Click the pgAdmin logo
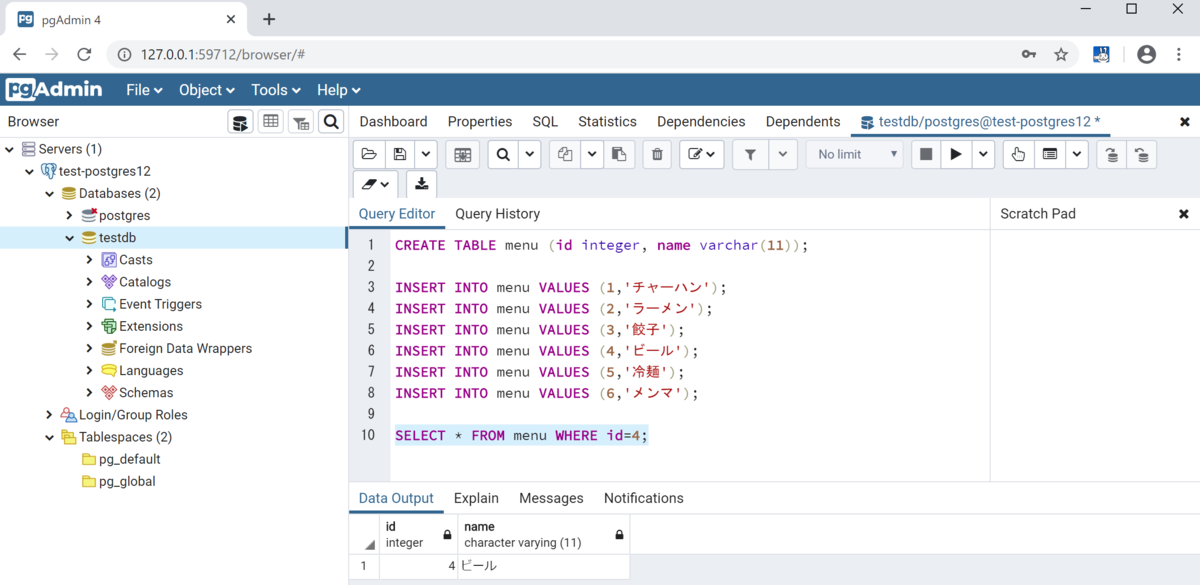 [x=54, y=90]
